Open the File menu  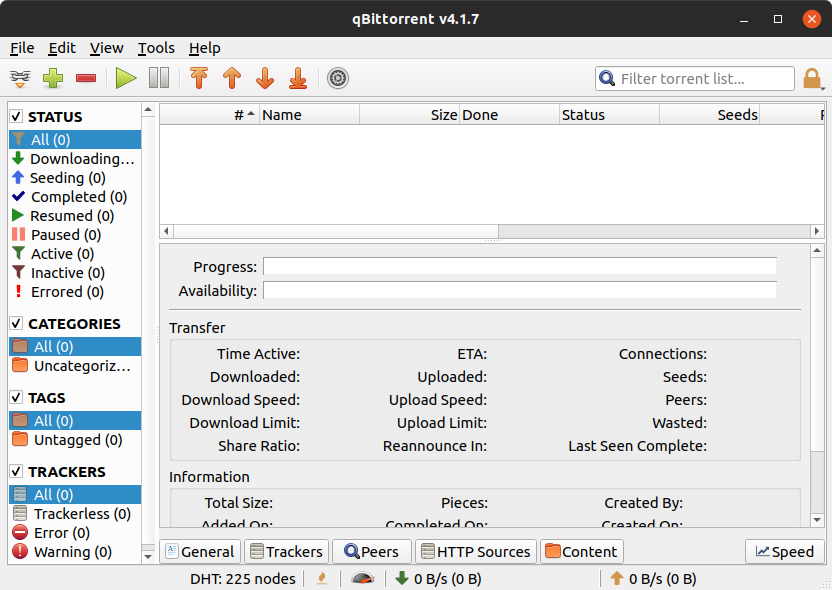tap(22, 48)
